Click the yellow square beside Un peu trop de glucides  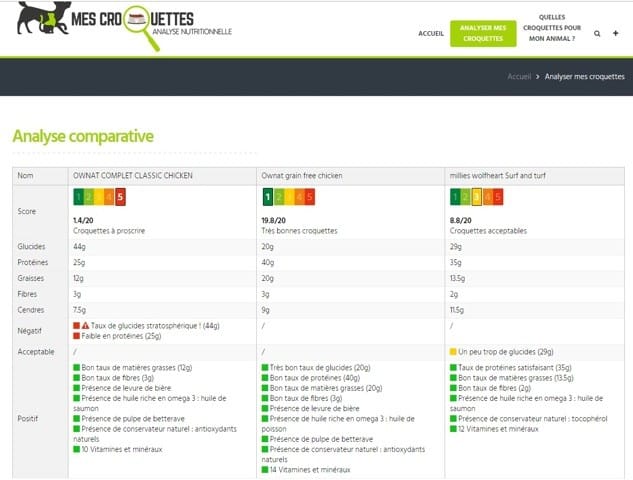tap(454, 352)
